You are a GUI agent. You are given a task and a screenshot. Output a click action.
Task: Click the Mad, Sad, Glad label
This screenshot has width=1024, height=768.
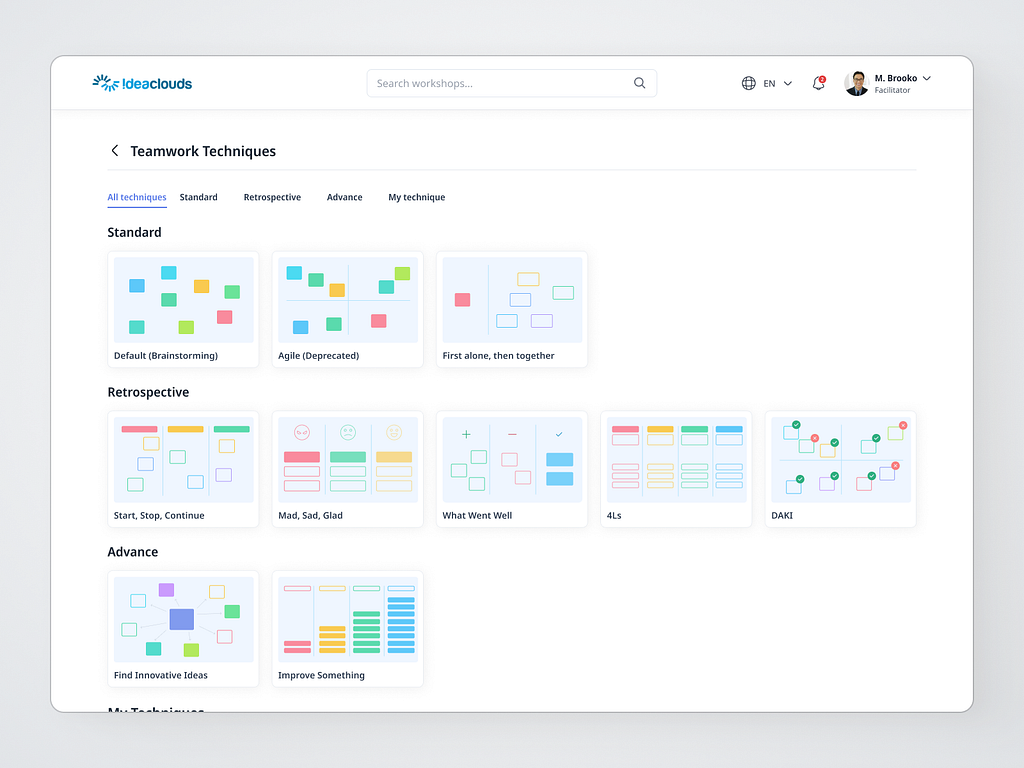[310, 515]
